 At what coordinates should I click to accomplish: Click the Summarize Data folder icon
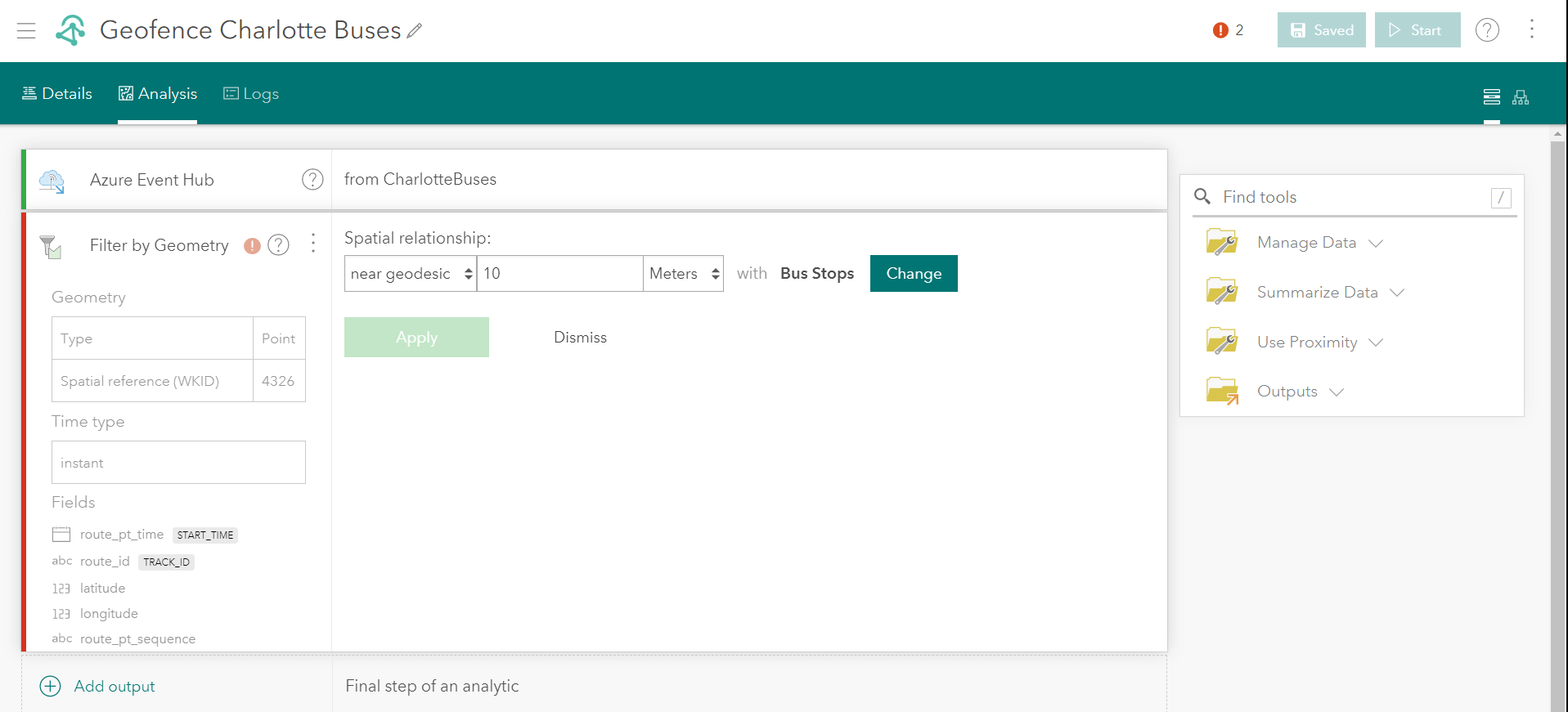pos(1222,292)
